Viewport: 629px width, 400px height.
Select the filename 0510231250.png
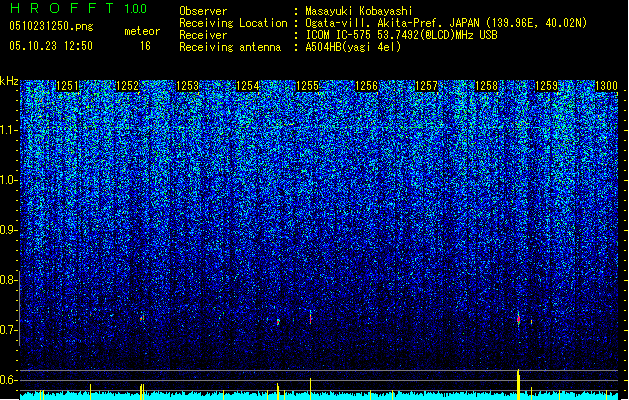51,27
